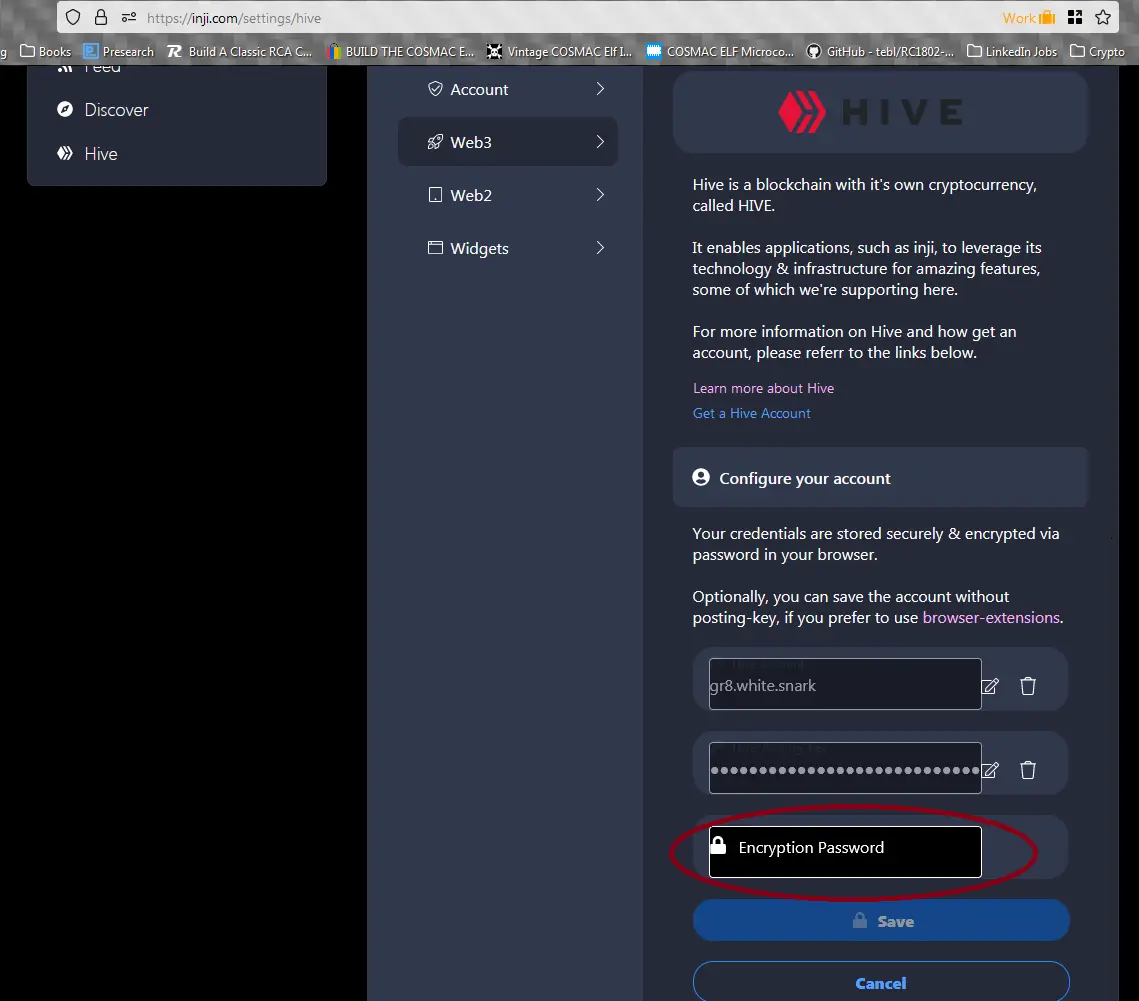Open GitHub tebl/RC1802 bookmark

(880, 52)
